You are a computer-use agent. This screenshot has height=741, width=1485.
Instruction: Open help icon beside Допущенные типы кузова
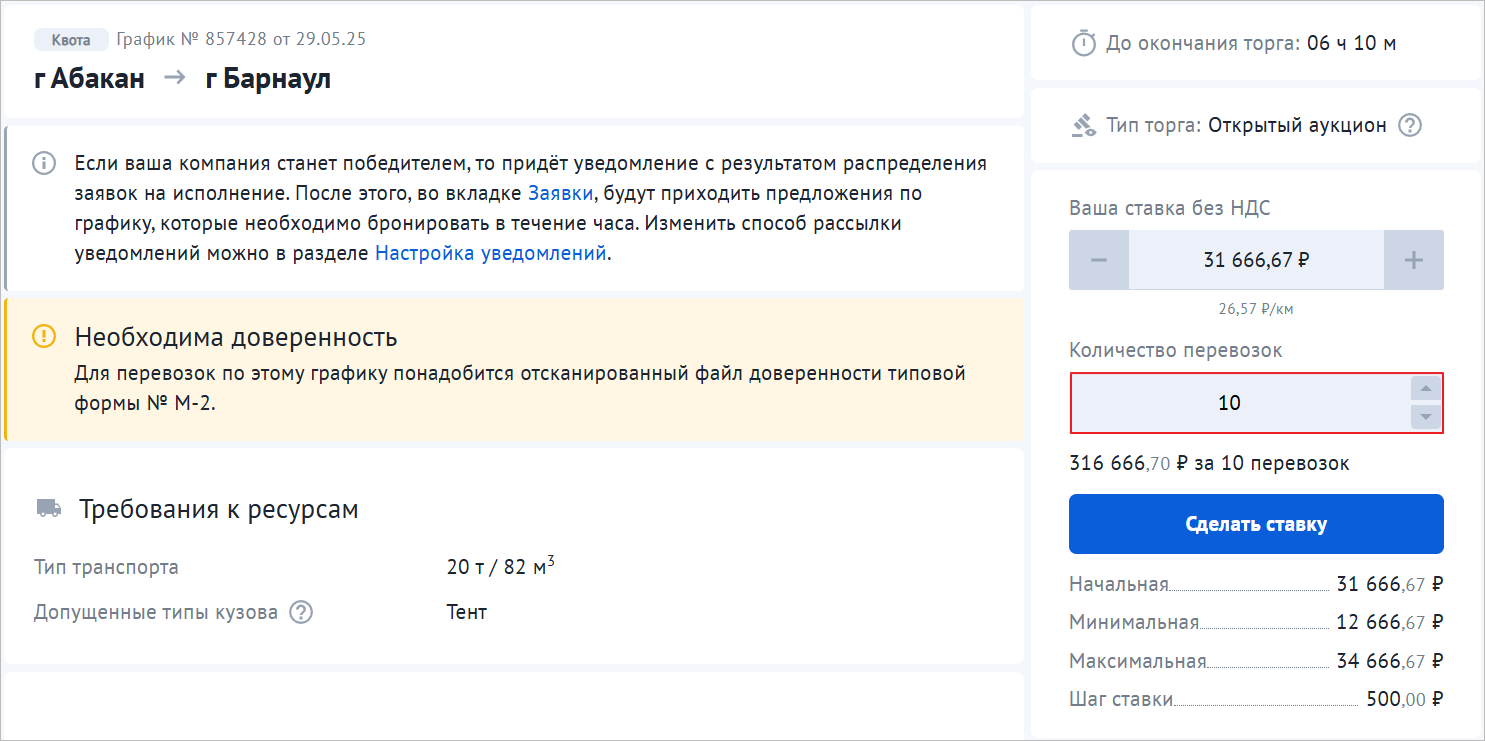[x=301, y=612]
